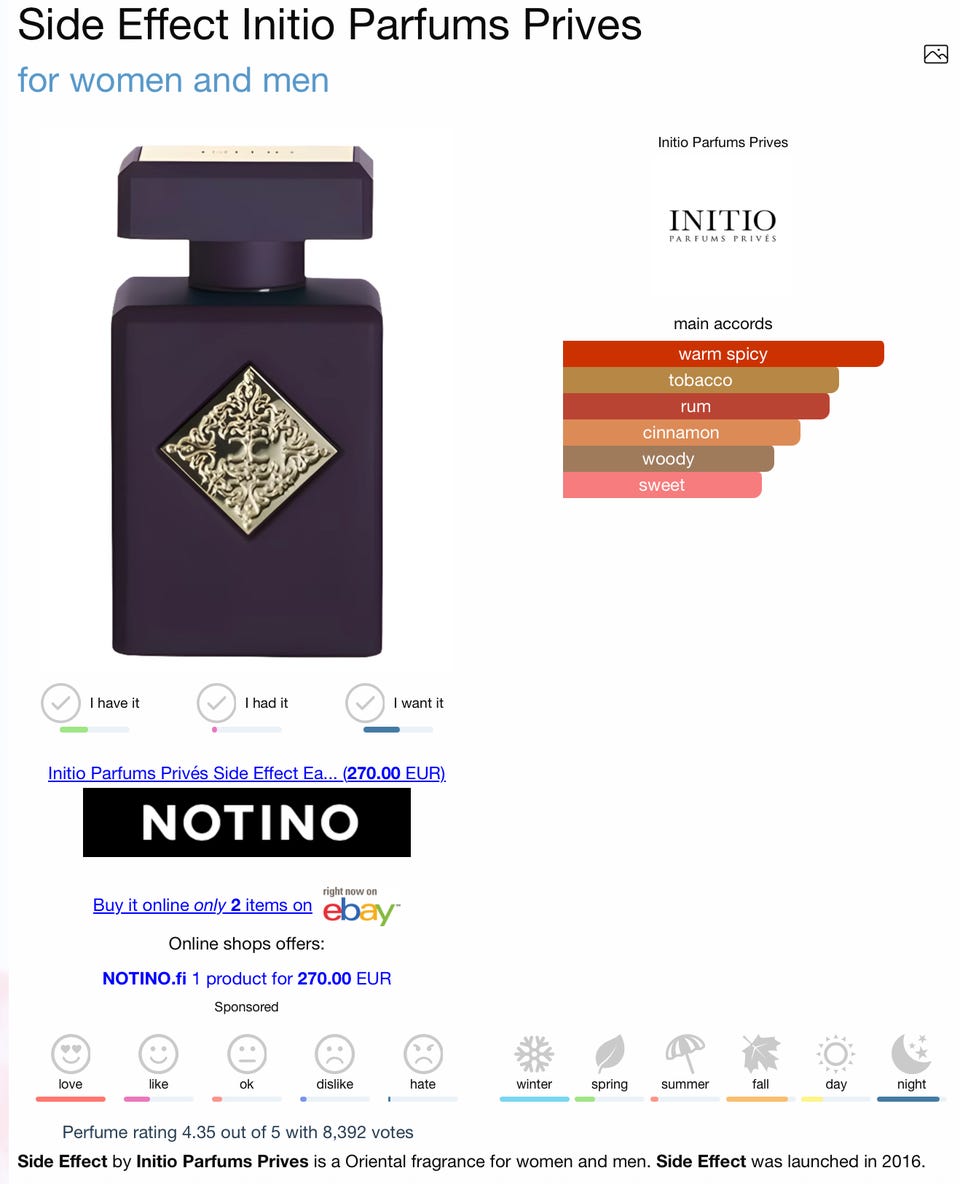Viewport: 960px width, 1184px height.
Task: Toggle the I had it checkmark
Action: click(216, 703)
